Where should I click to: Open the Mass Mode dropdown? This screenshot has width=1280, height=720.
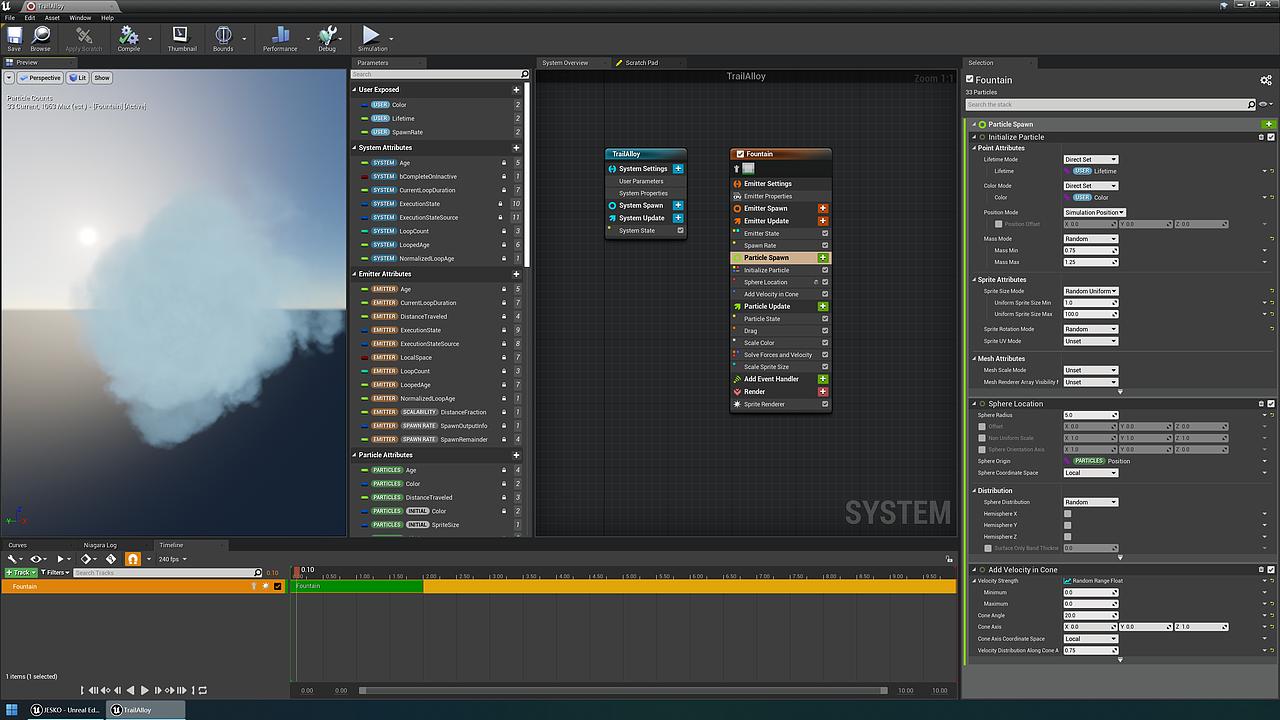click(x=1090, y=239)
